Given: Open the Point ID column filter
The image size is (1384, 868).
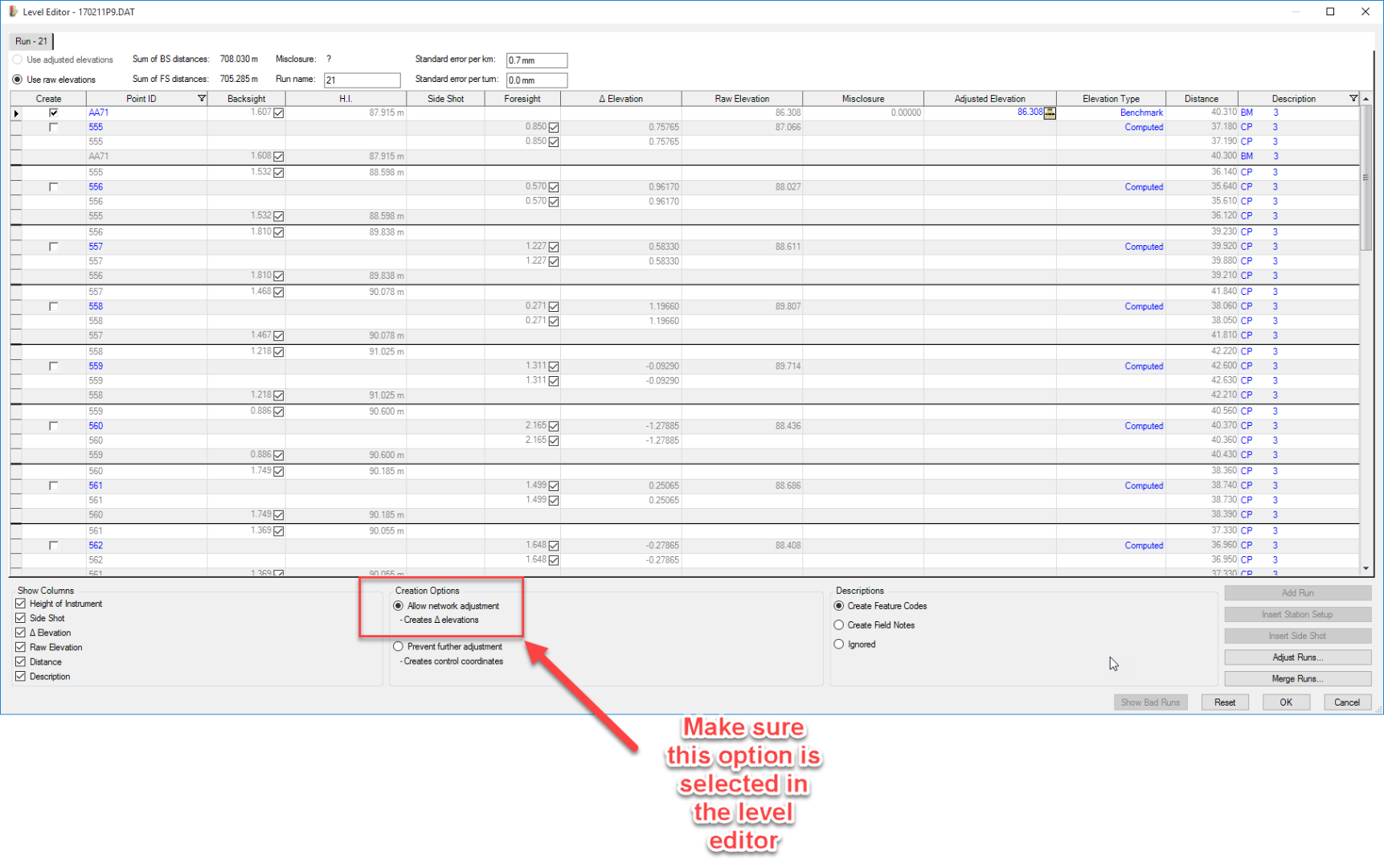Looking at the screenshot, I should 202,98.
